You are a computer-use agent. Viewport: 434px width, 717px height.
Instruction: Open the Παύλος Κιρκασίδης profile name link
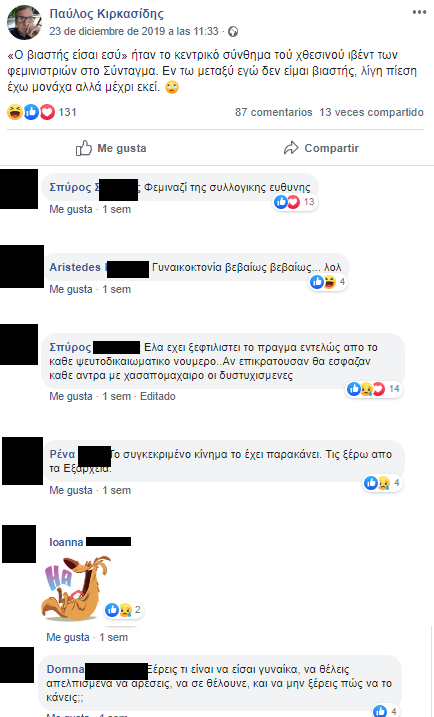(x=106, y=14)
